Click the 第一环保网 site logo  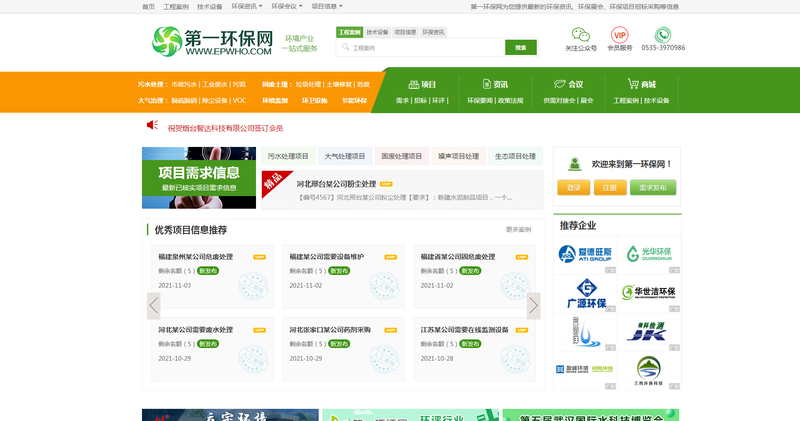tap(212, 41)
